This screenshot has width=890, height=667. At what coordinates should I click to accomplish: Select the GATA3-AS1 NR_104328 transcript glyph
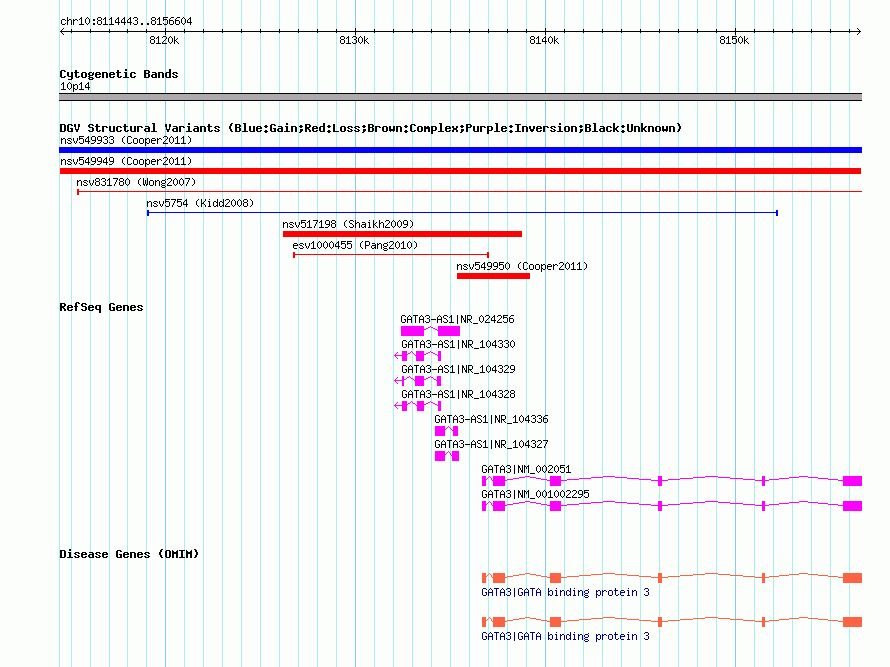coord(418,406)
